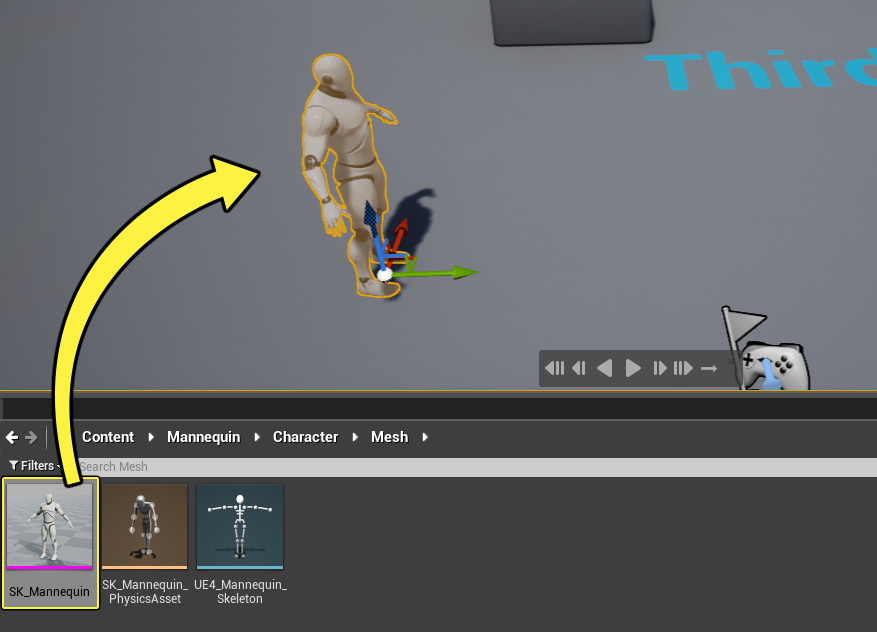Click the Mesh breadcrumb entry
Screen dimensions: 877x632
[x=389, y=437]
